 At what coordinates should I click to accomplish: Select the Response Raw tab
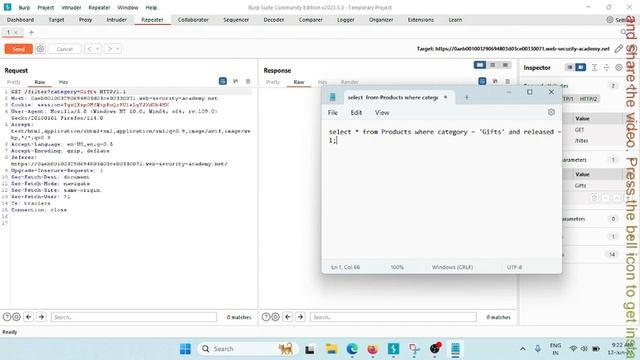tap(299, 82)
